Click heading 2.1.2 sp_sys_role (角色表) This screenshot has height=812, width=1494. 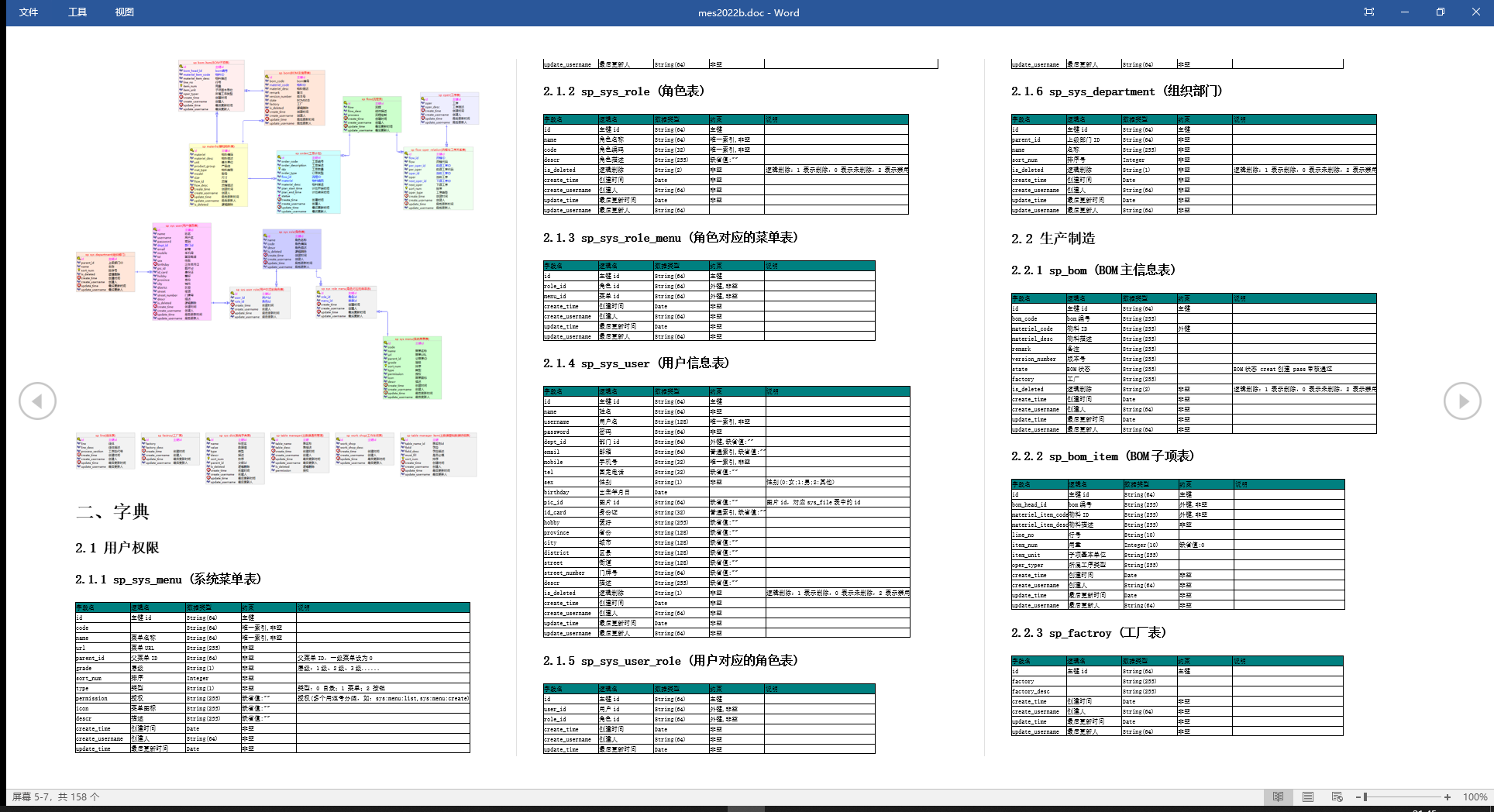[x=624, y=91]
